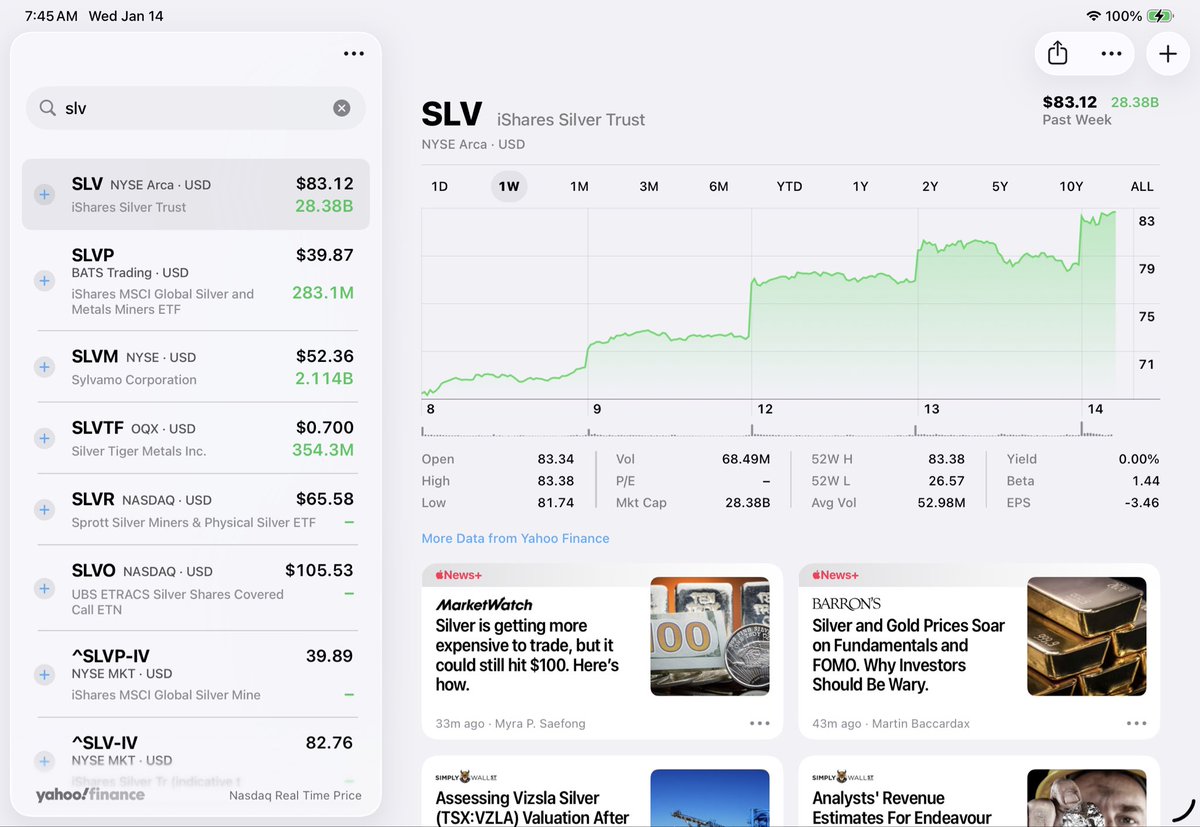The height and width of the screenshot is (827, 1200).
Task: Open silver bars and coin article thumbnail
Action: (710, 636)
